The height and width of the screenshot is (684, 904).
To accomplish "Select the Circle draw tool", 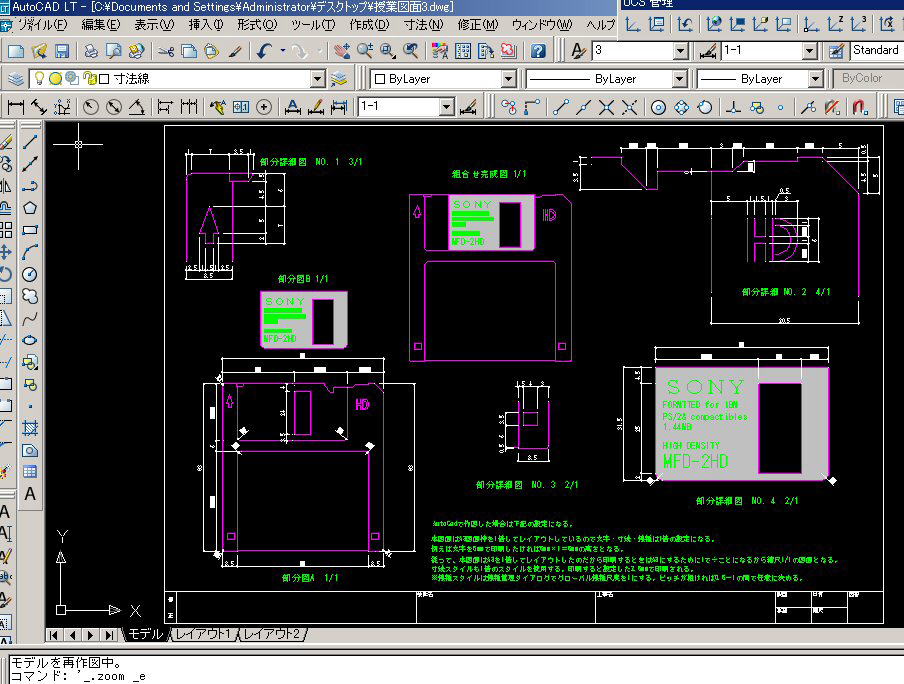I will 30,275.
